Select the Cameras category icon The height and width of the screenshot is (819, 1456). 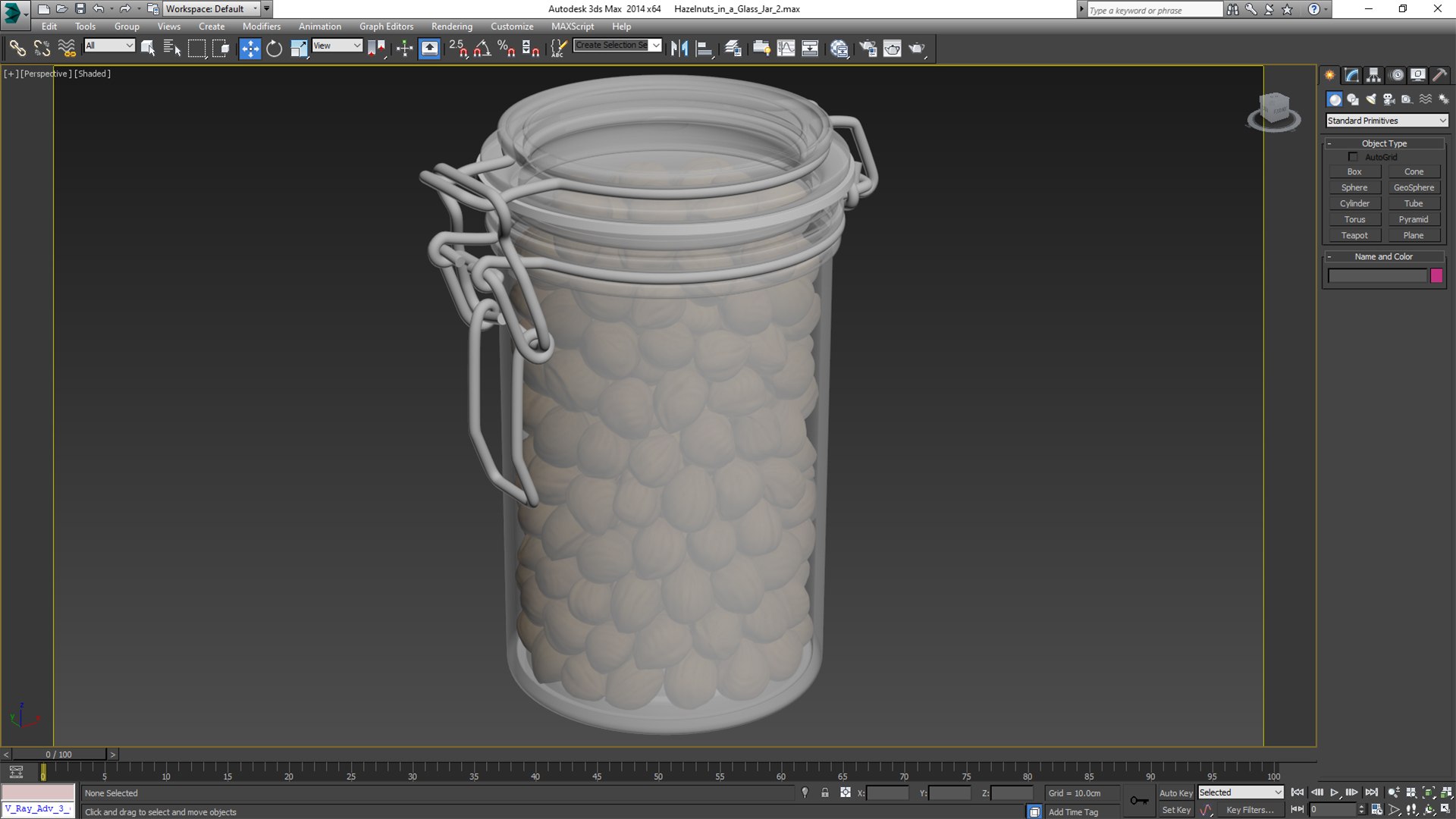pyautogui.click(x=1389, y=99)
